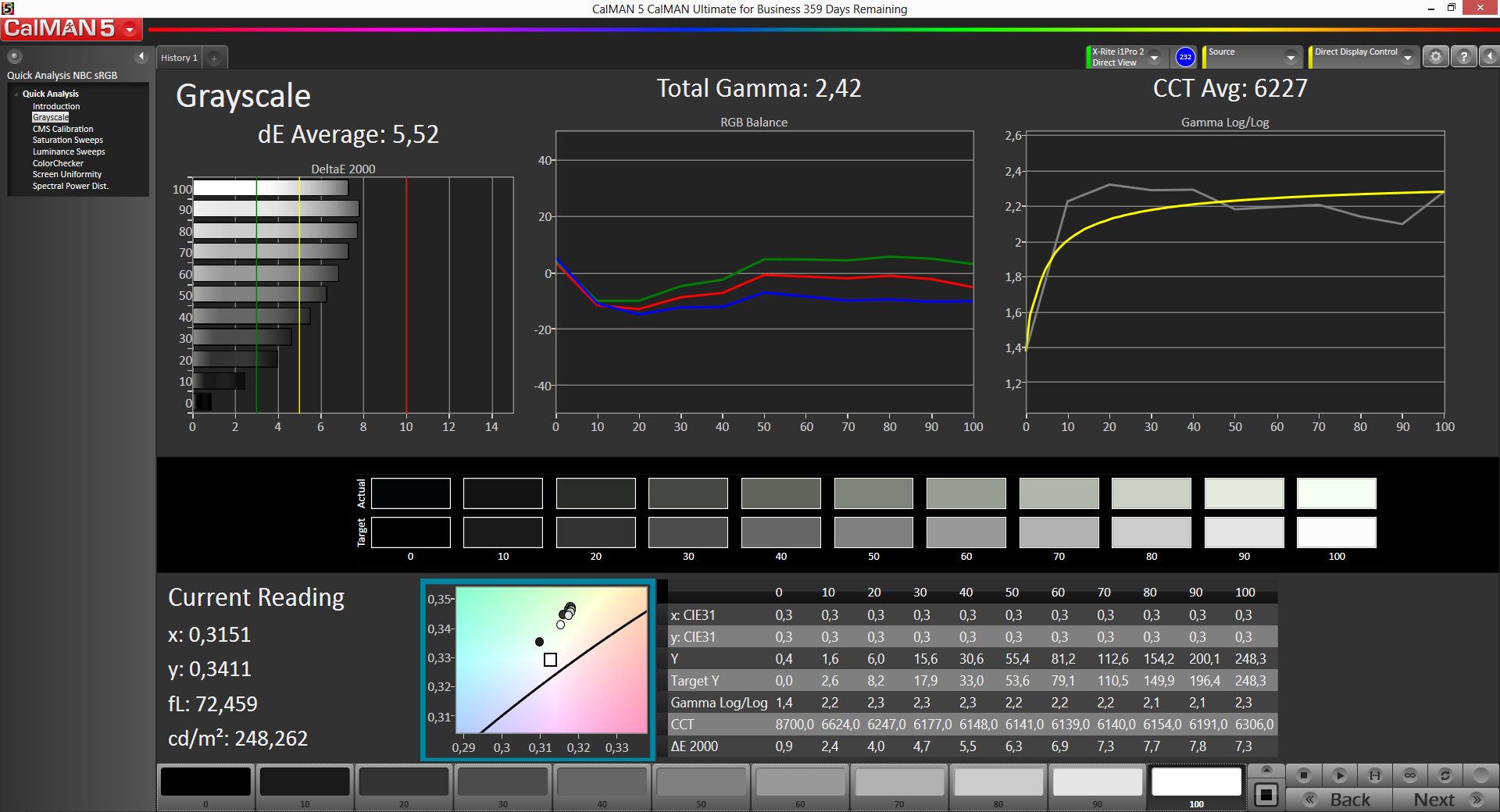Open help with the question mark icon
This screenshot has height=812, width=1500.
click(x=1463, y=57)
